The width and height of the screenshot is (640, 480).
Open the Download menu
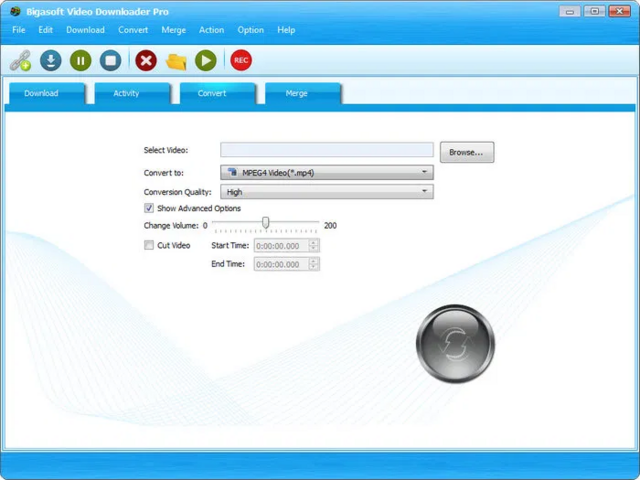coord(85,30)
